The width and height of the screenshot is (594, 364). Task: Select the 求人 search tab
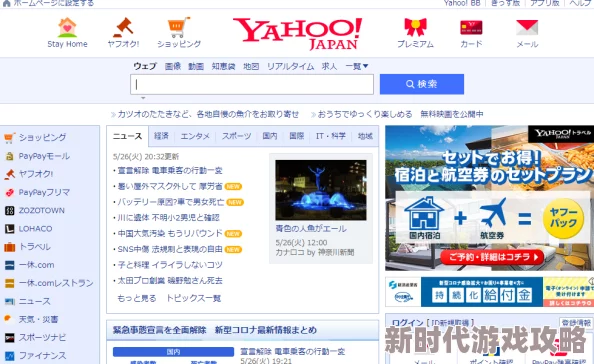click(329, 66)
